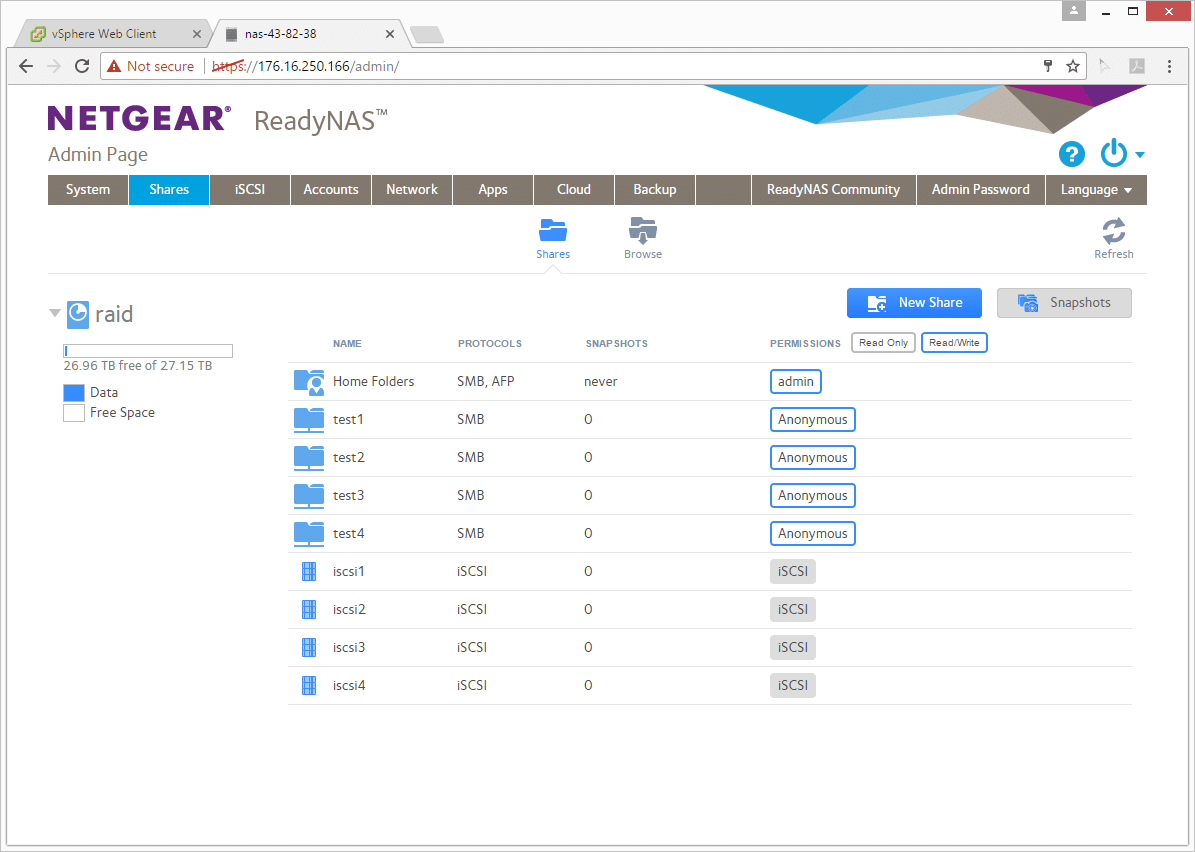Click the raid volume disk icon
This screenshot has width=1195, height=852.
click(78, 314)
